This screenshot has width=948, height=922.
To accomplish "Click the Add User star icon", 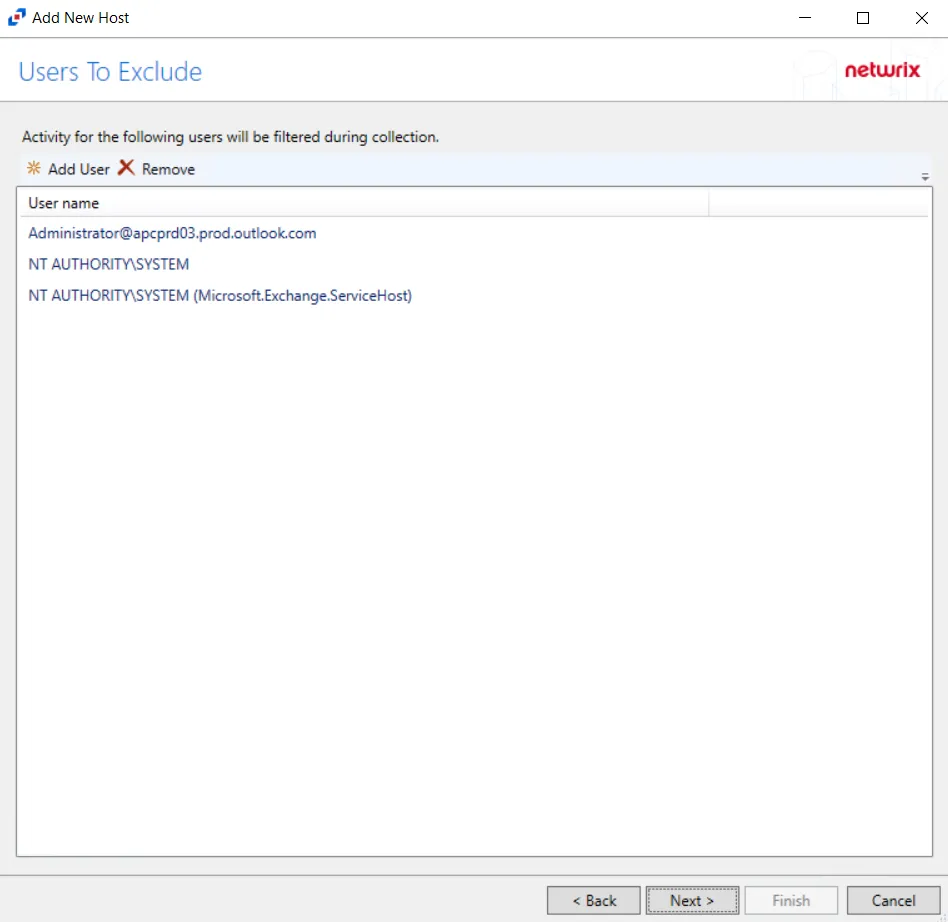I will coord(34,168).
